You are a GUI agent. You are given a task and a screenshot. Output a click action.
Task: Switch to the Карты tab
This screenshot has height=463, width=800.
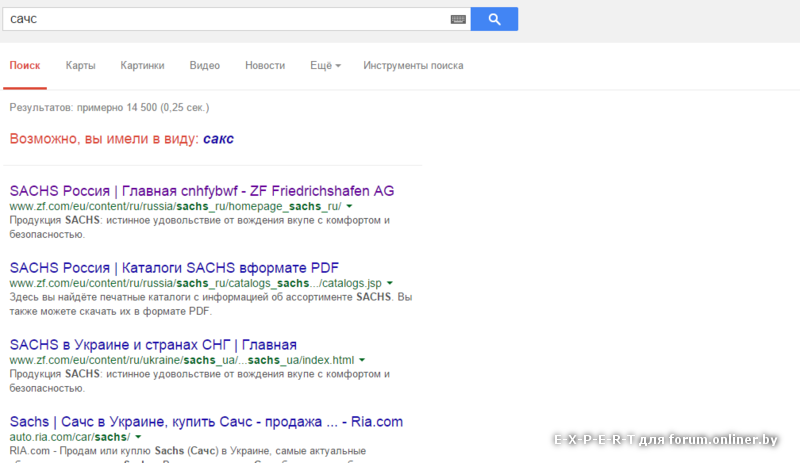click(x=81, y=65)
